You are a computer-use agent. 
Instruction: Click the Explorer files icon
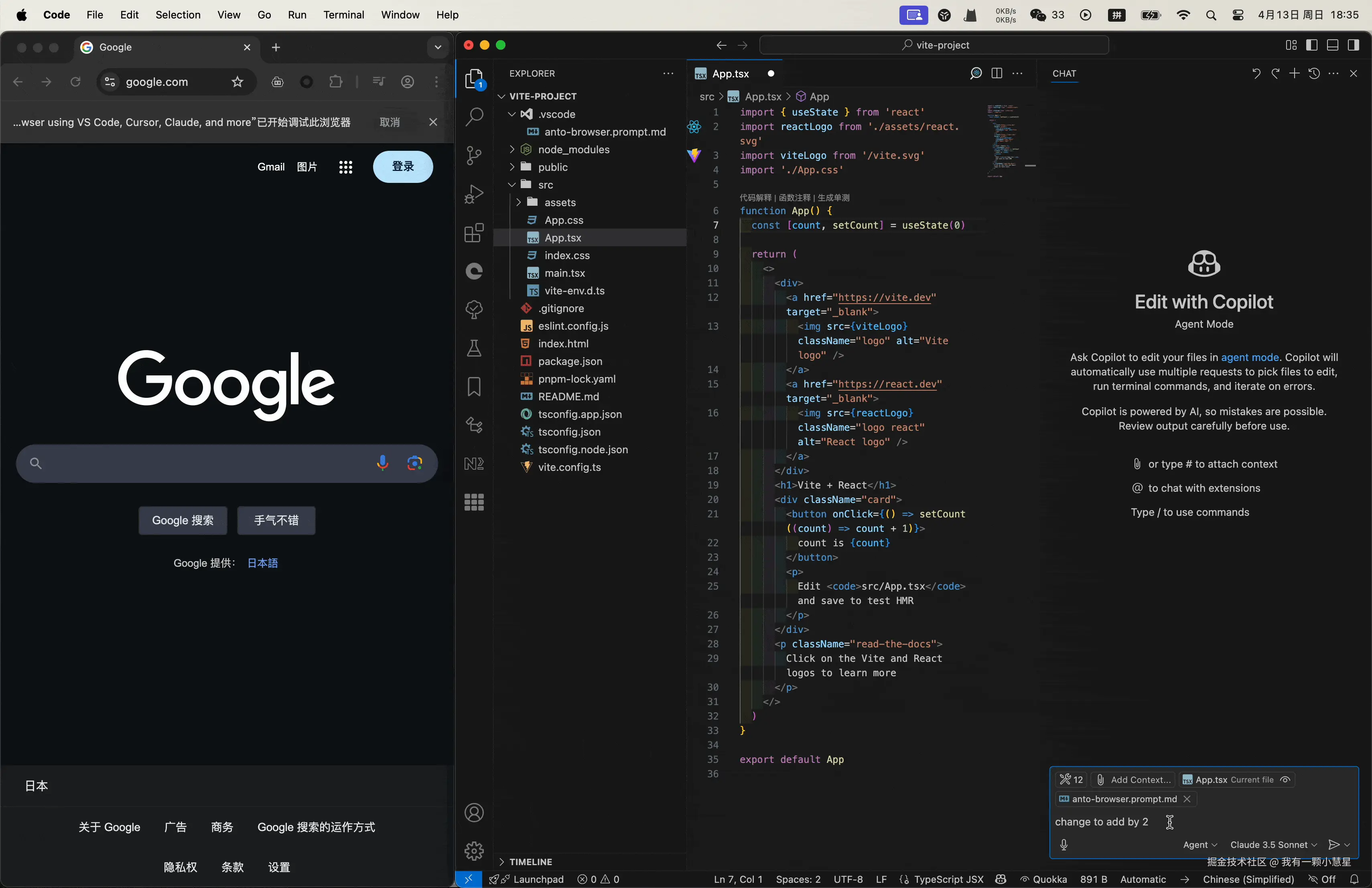[x=474, y=79]
